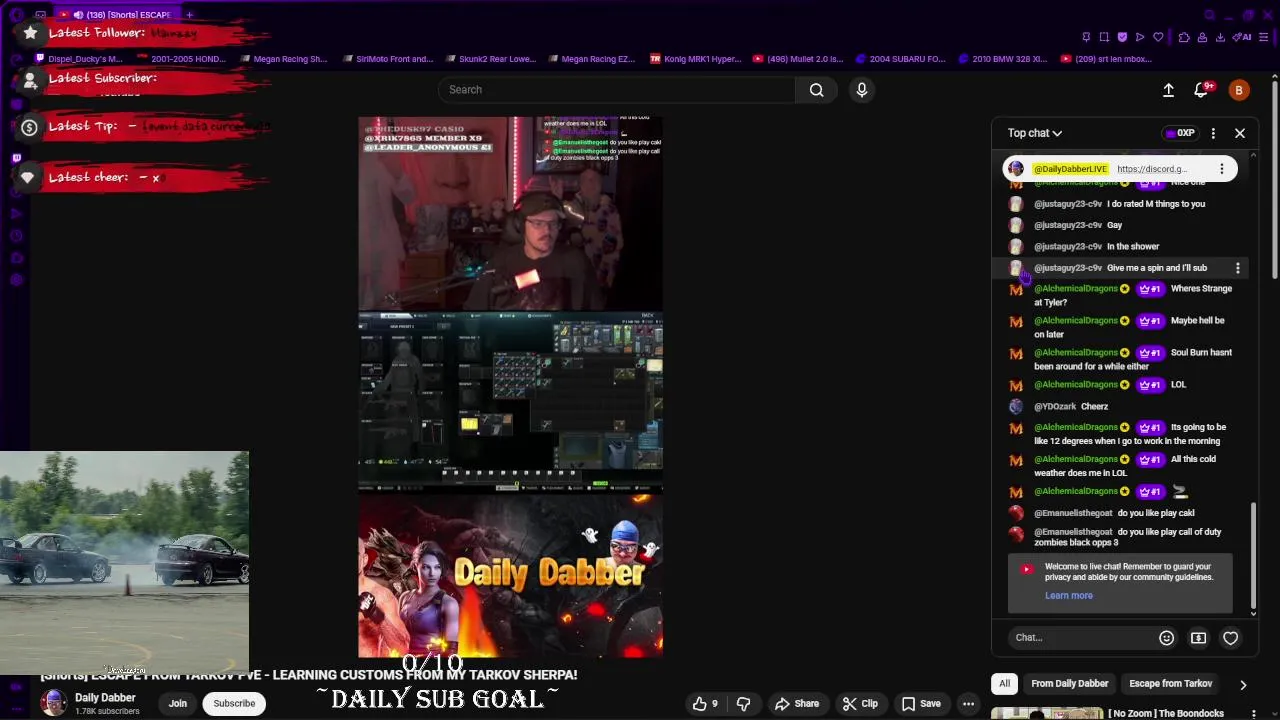This screenshot has height=720, width=1280.
Task: Select 'From Daily Dabber' filter chip
Action: [x=1070, y=684]
